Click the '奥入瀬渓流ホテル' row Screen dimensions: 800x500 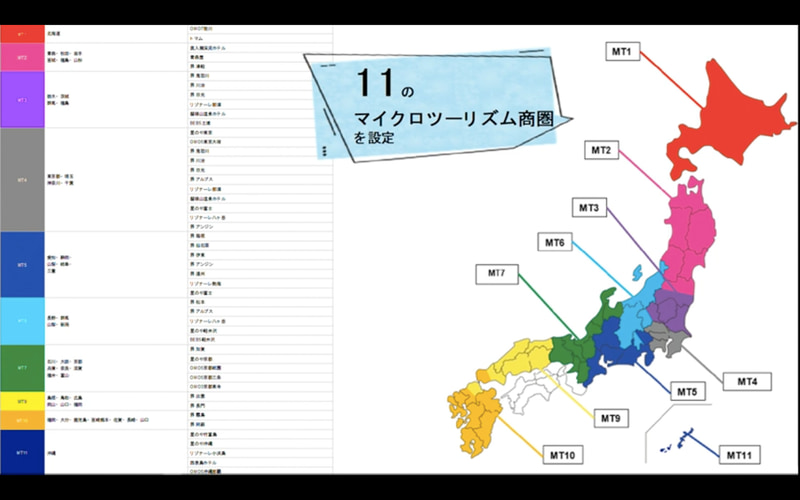pyautogui.click(x=260, y=48)
